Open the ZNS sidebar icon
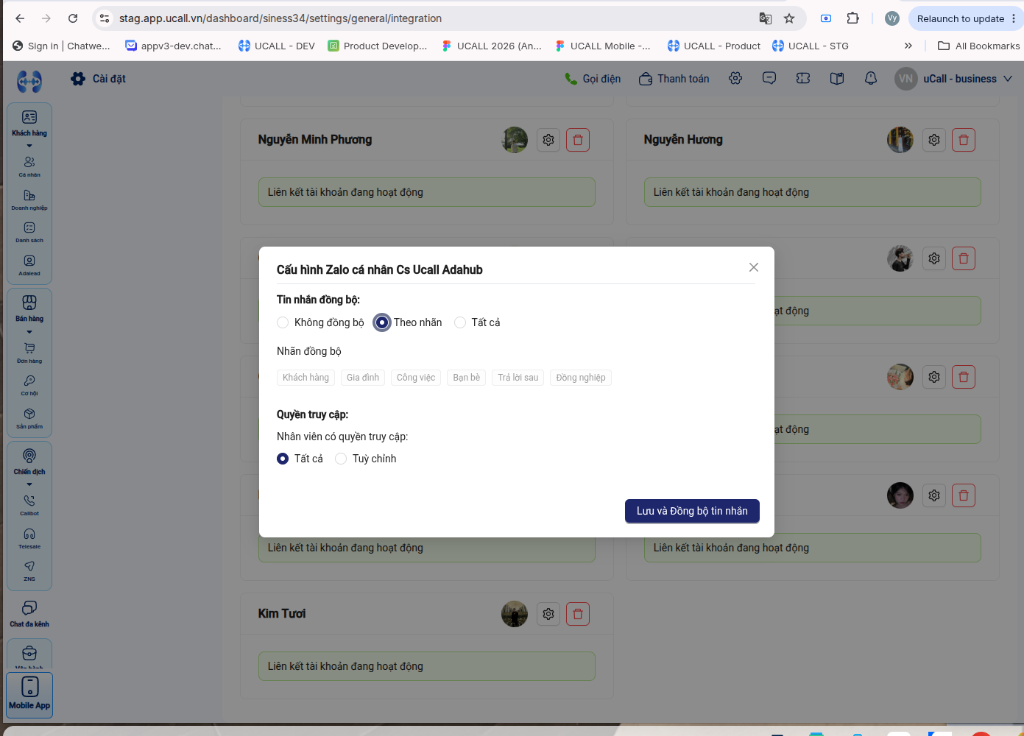This screenshot has height=736, width=1024. click(x=29, y=571)
